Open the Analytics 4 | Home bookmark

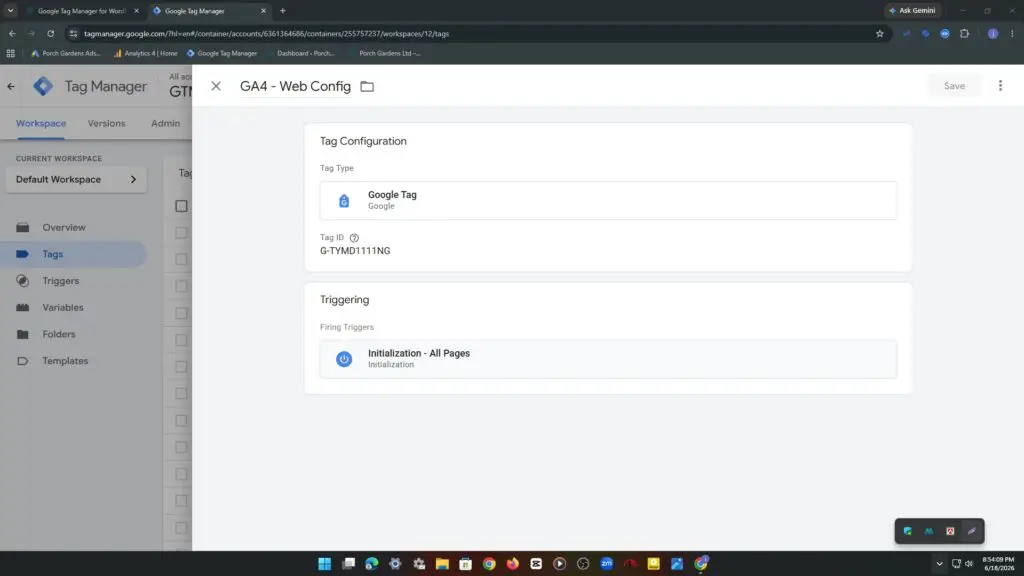pyautogui.click(x=145, y=54)
